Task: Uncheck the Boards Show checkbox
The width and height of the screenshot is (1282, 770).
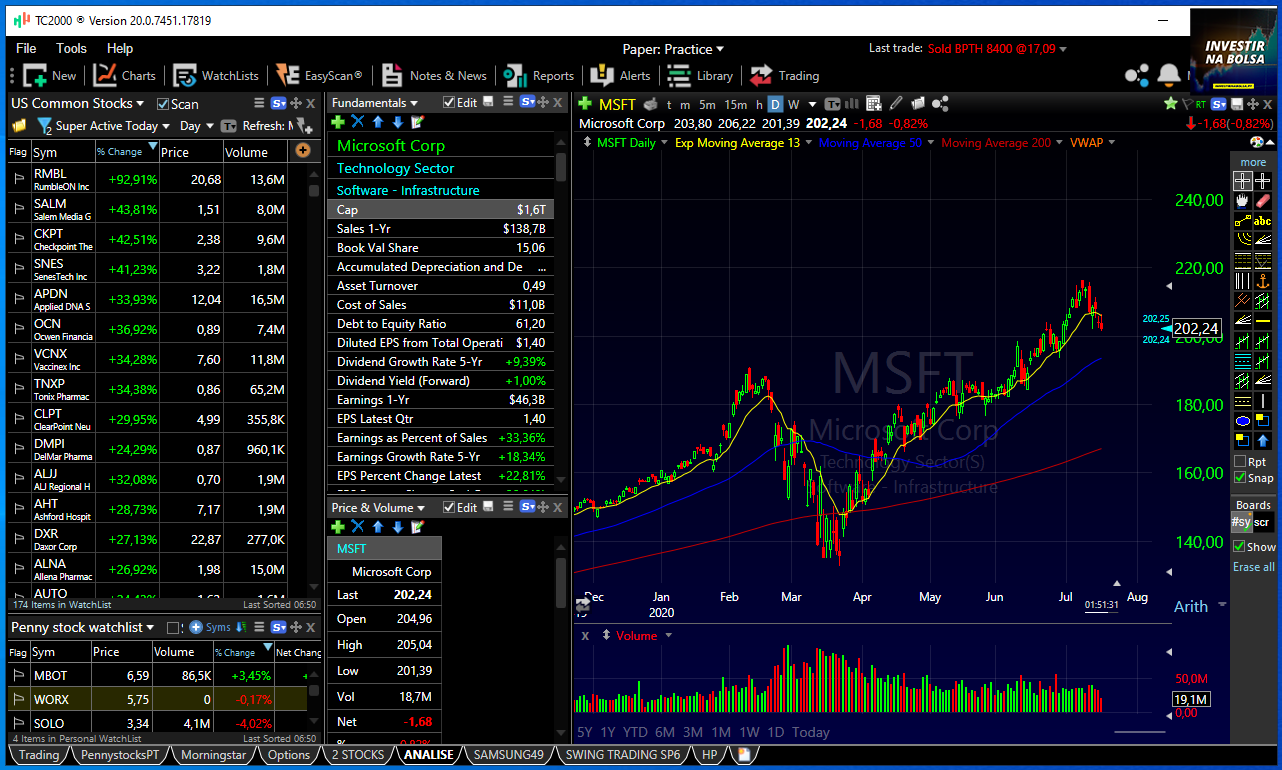Action: click(x=1239, y=547)
